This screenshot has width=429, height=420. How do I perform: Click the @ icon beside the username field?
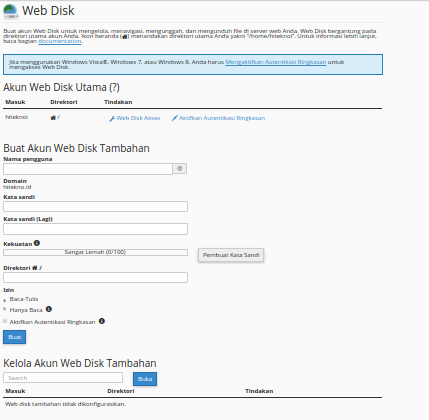coord(180,169)
